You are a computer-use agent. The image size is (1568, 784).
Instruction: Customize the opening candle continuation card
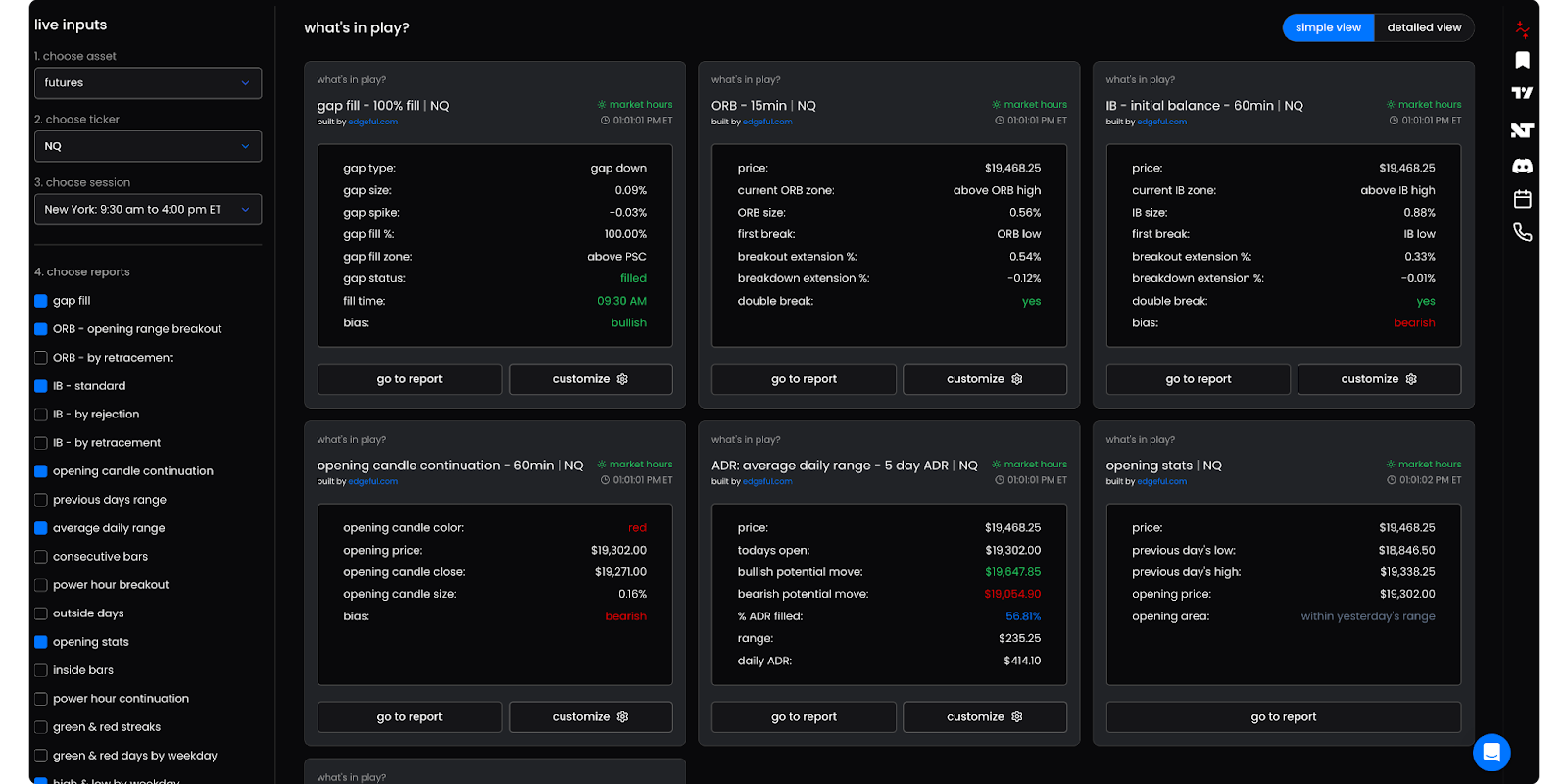(x=591, y=717)
